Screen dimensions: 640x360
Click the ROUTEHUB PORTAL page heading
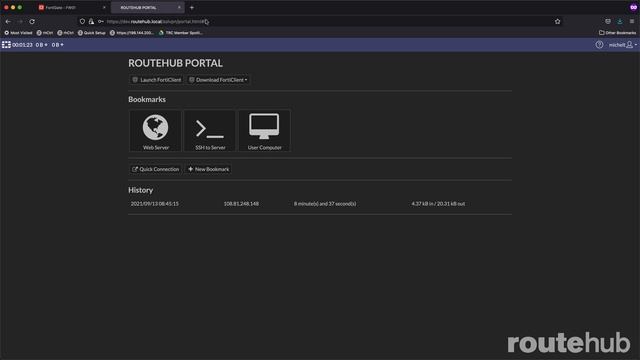pyautogui.click(x=176, y=63)
